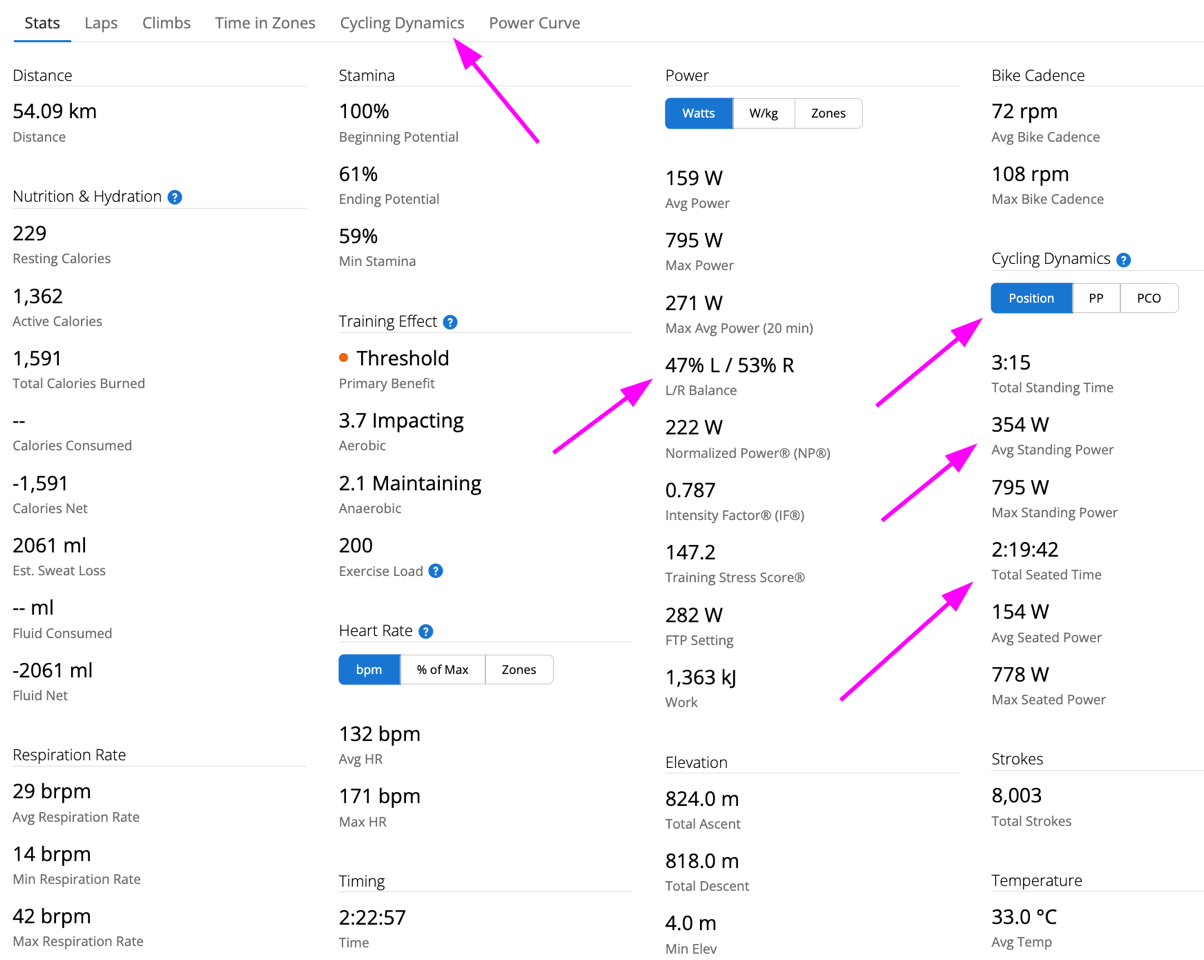View the Power Curve tab
1204x960 pixels.
tap(534, 23)
